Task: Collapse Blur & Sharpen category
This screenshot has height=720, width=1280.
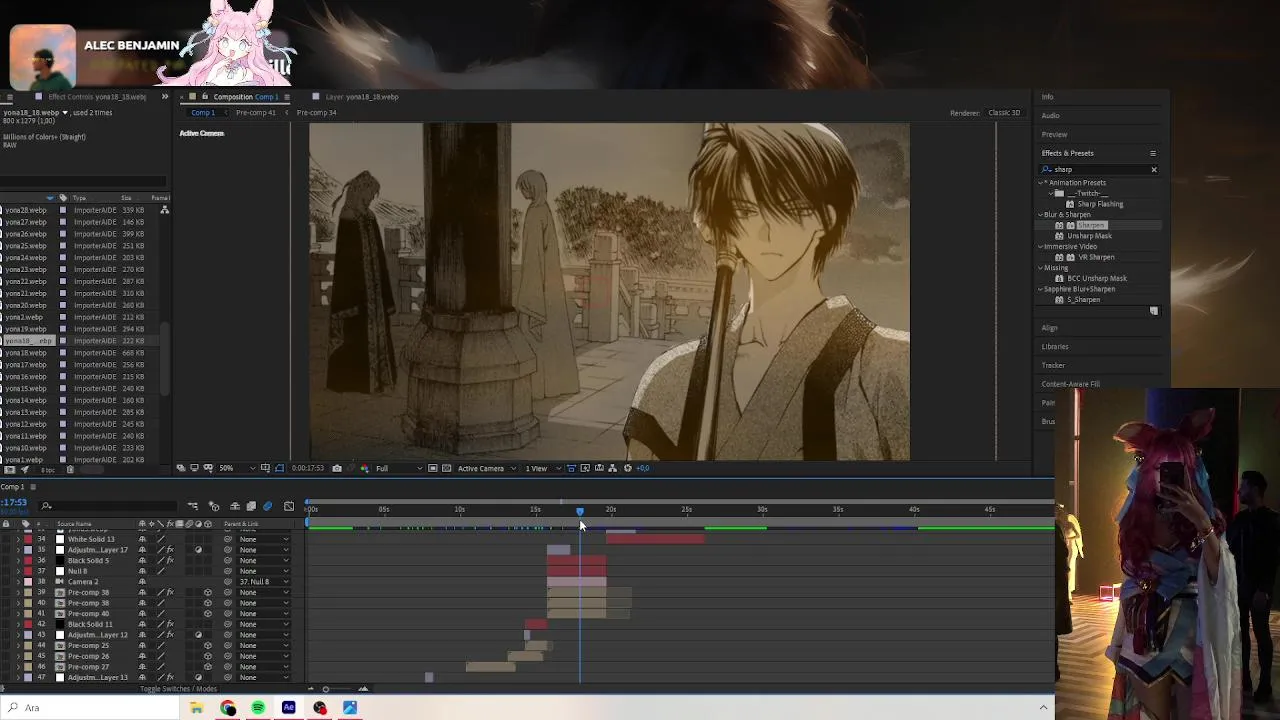Action: pos(1041,215)
